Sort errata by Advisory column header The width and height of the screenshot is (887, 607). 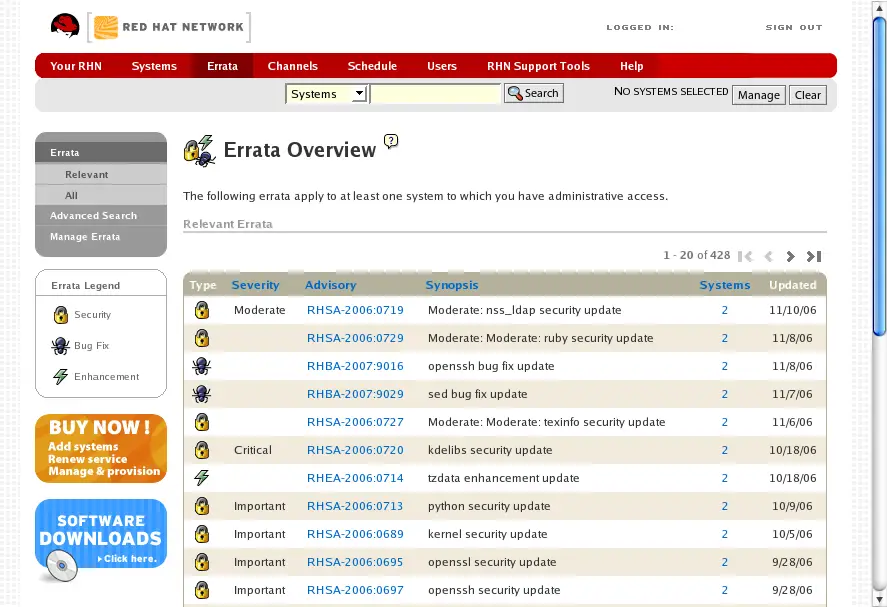(330, 285)
